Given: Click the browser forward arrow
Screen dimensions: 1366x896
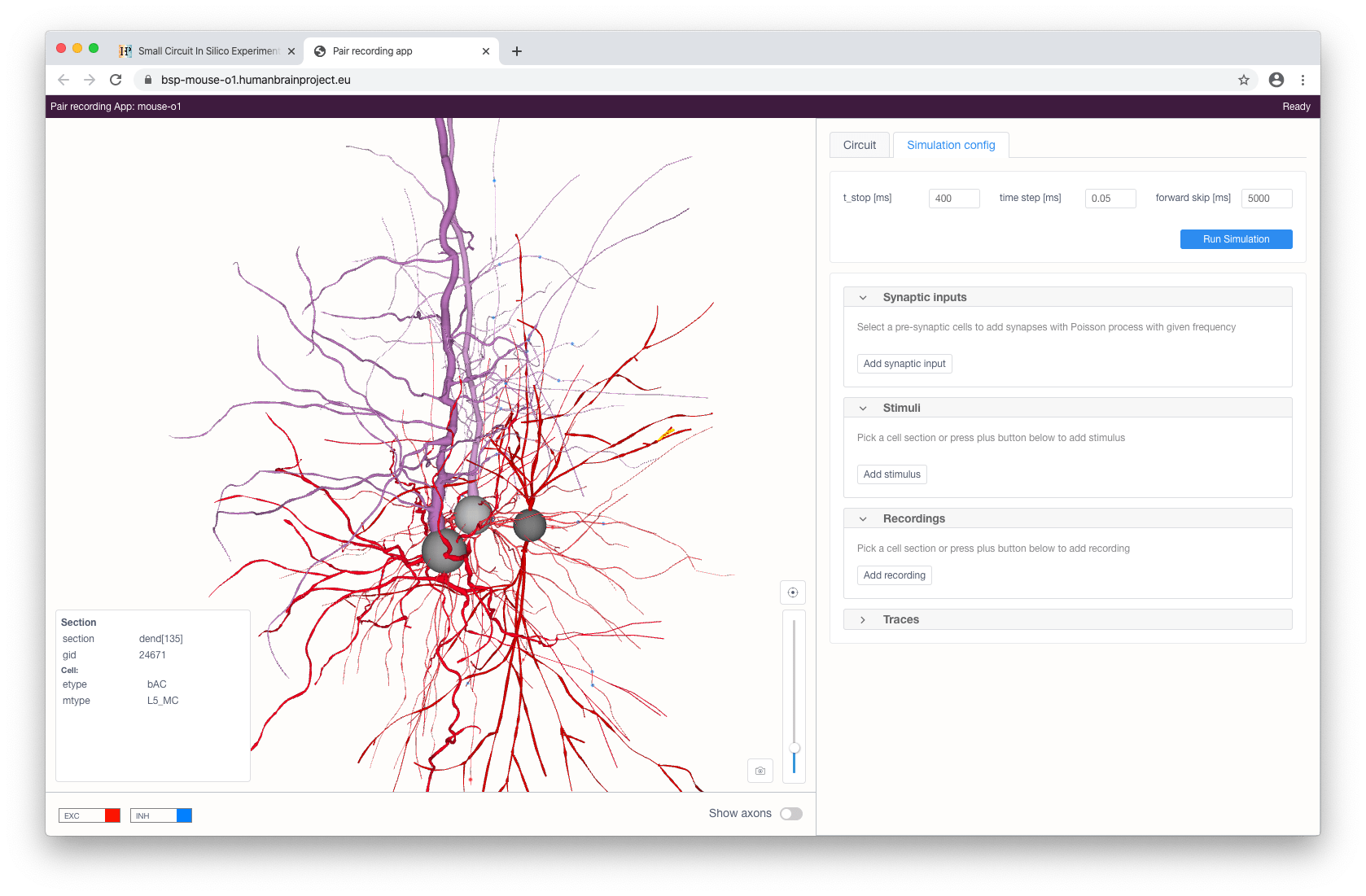Looking at the screenshot, I should [90, 80].
